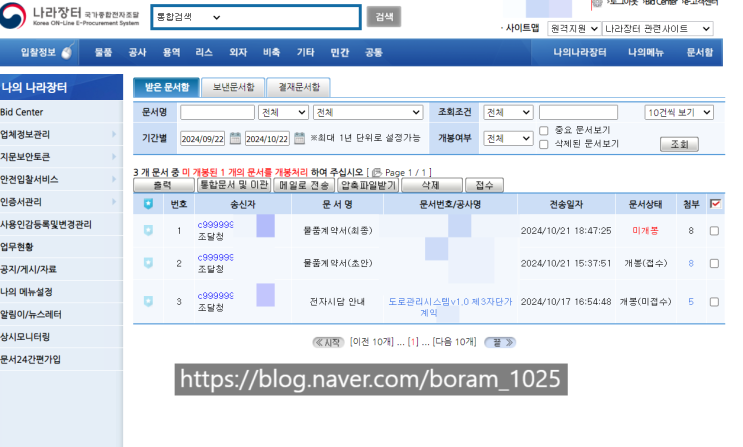Click the 조회조건 text input field
The height and width of the screenshot is (447, 743).
click(x=578, y=112)
